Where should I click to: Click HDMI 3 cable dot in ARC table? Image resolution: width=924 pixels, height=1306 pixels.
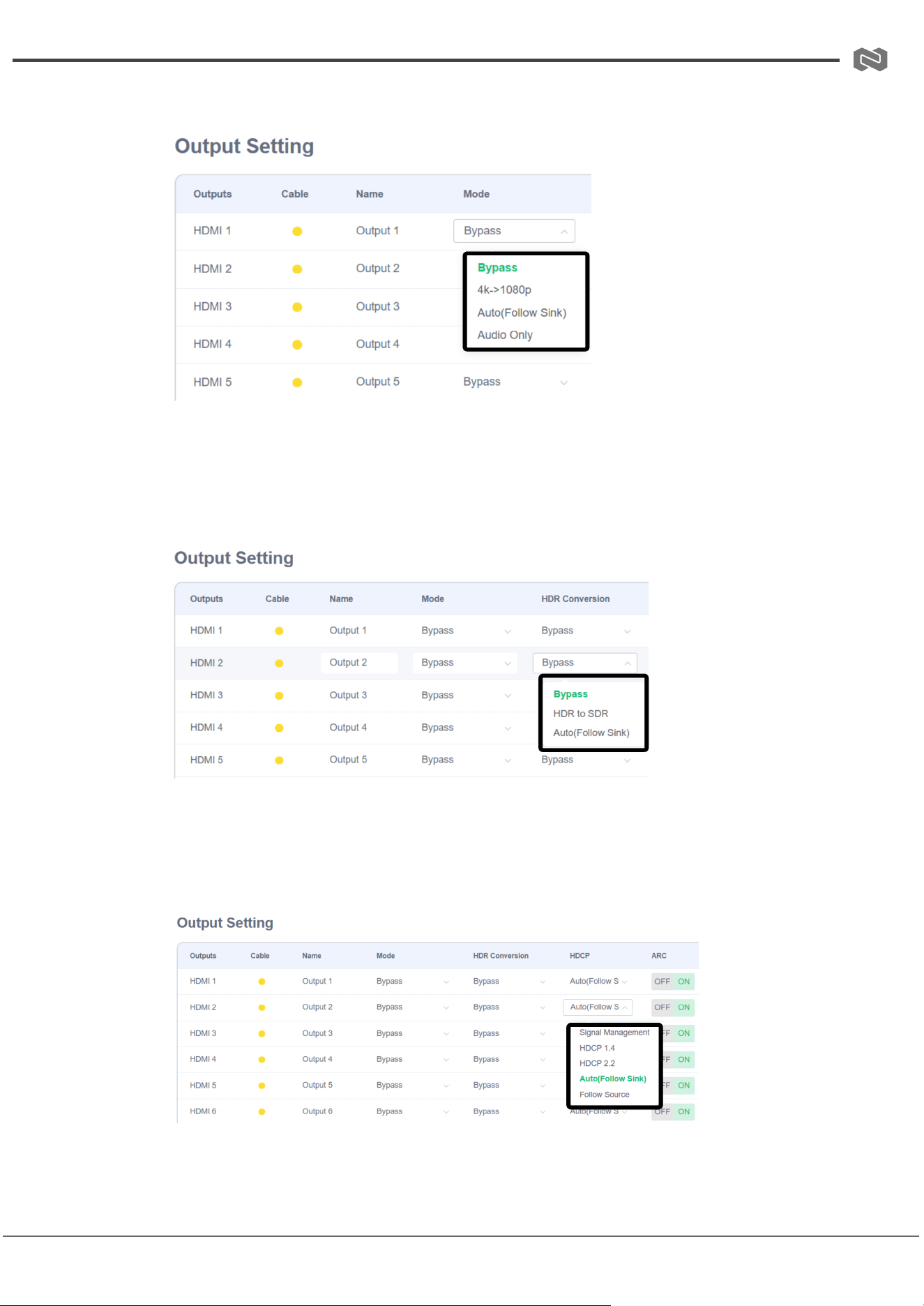point(262,1034)
